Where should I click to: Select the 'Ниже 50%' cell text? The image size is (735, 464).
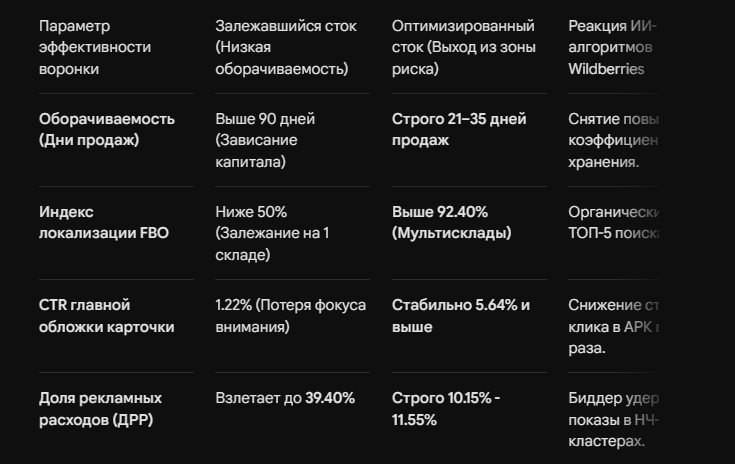point(251,212)
